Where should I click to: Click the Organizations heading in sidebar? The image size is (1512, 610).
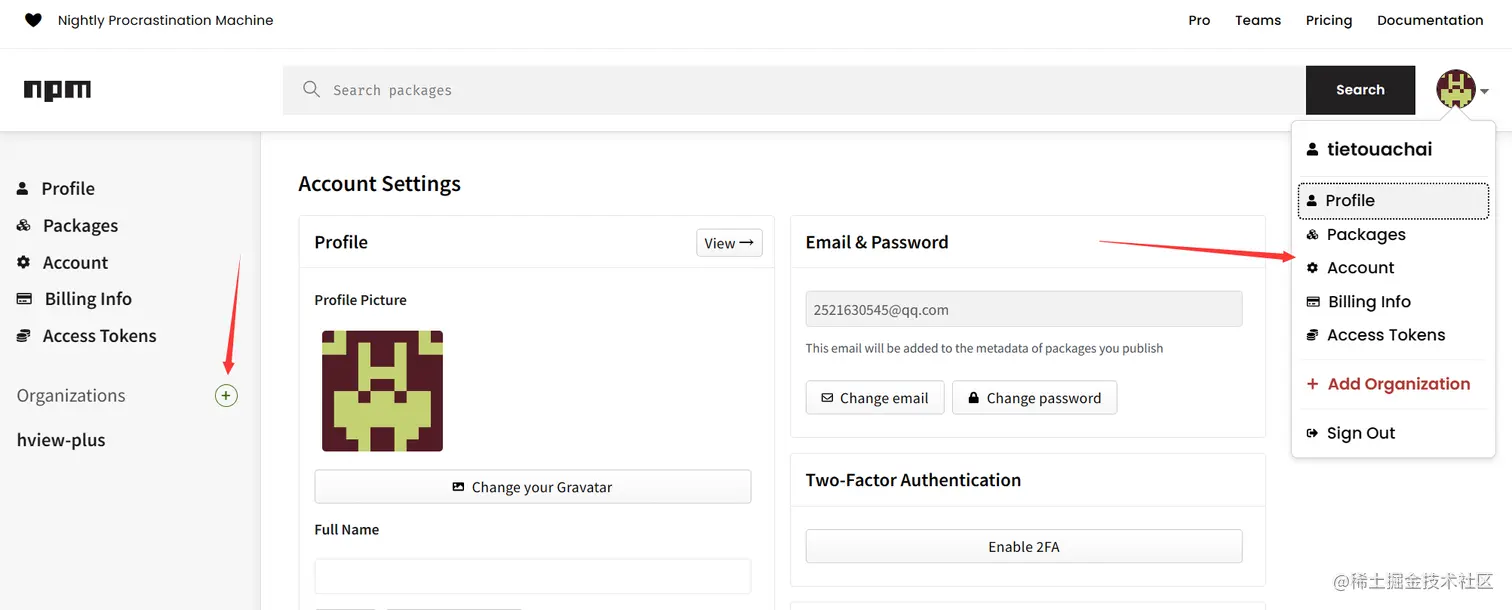[x=71, y=396]
